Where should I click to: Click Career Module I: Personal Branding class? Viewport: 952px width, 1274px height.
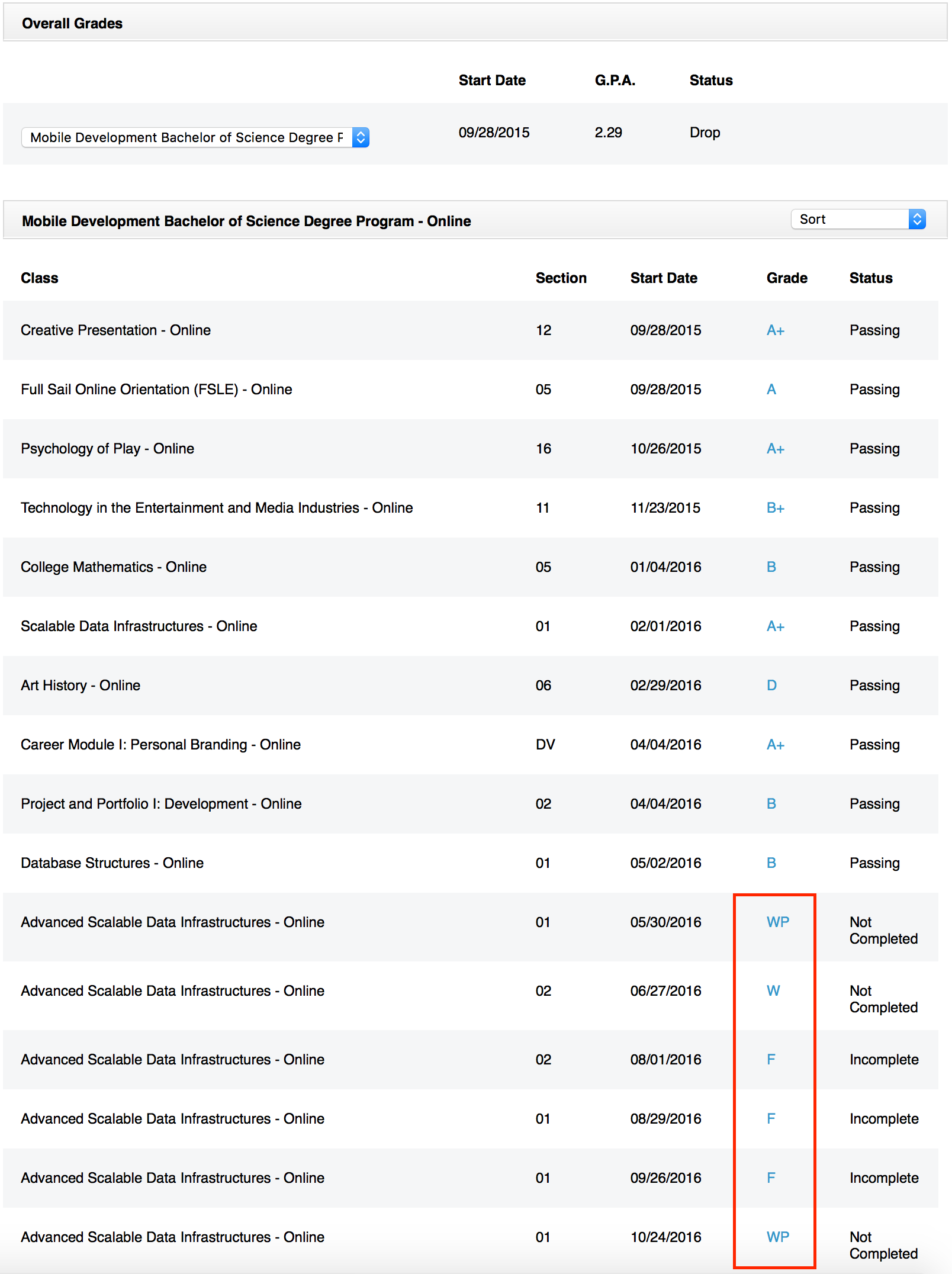point(160,745)
